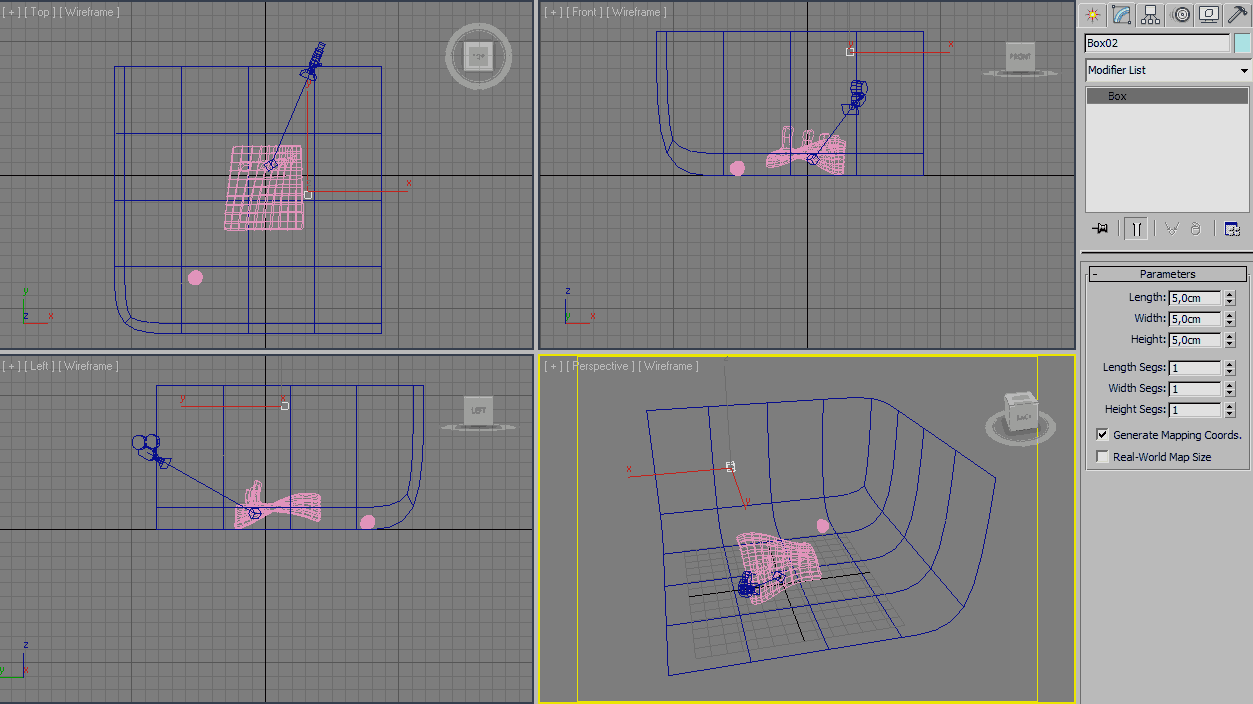This screenshot has height=704, width=1253.
Task: Open the Front viewport [Wireframe] shading menu
Action: (x=638, y=12)
